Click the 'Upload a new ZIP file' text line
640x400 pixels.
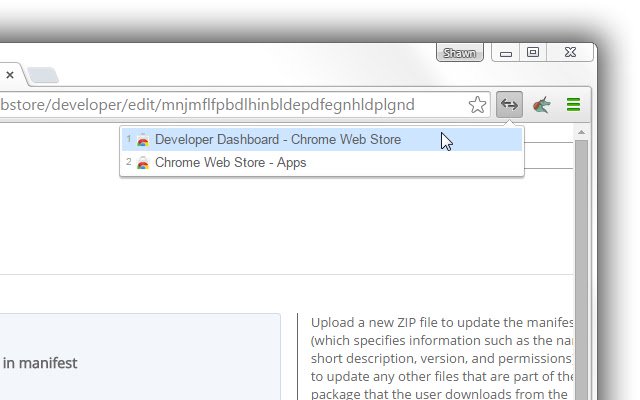coord(442,322)
